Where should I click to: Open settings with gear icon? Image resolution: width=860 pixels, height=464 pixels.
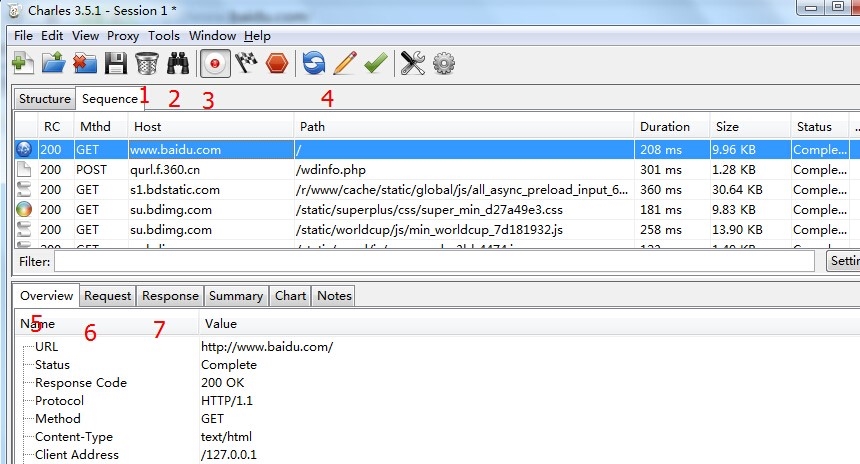click(444, 63)
